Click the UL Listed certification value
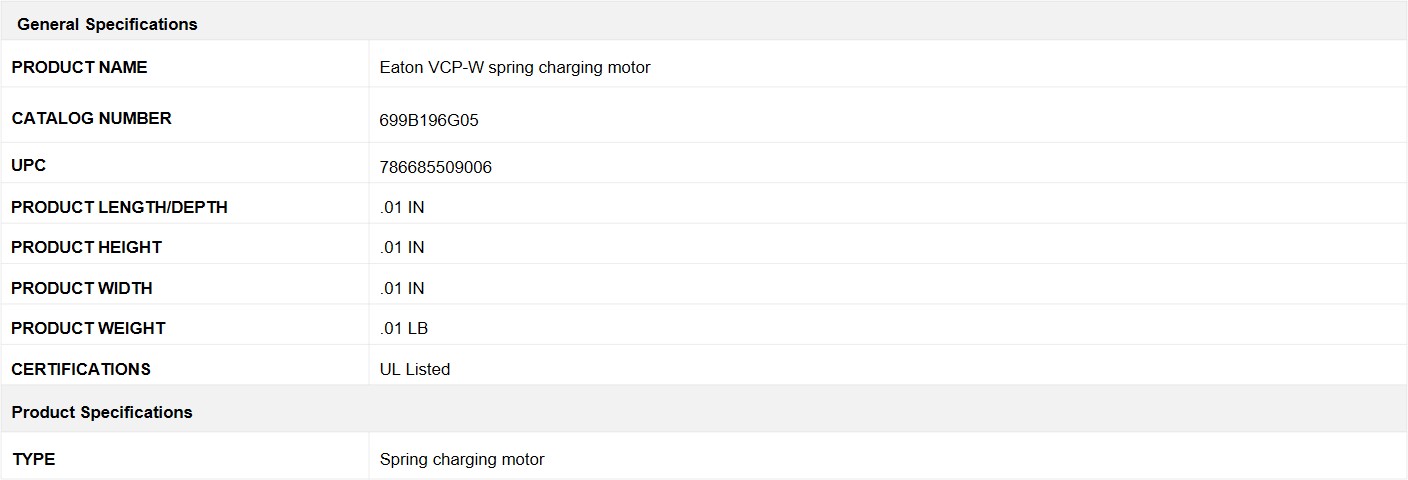The height and width of the screenshot is (480, 1408). (x=415, y=369)
